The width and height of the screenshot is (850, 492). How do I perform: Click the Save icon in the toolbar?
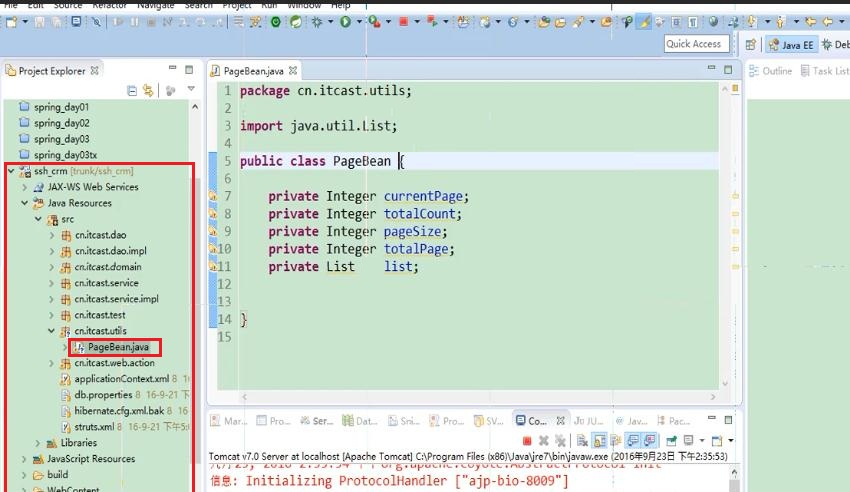pyautogui.click(x=39, y=22)
